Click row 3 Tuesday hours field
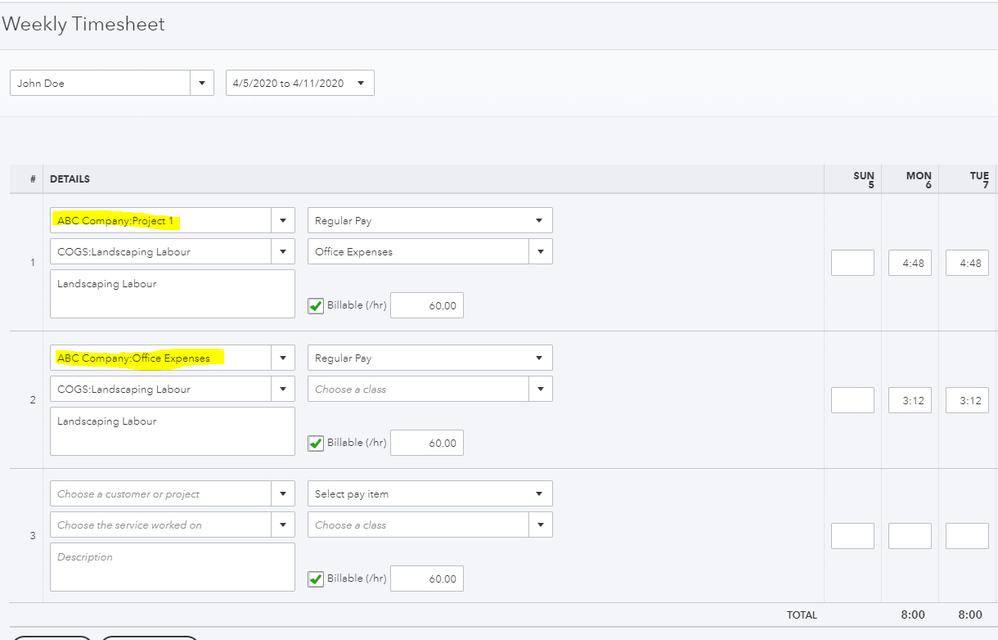The width and height of the screenshot is (998, 640). point(967,536)
